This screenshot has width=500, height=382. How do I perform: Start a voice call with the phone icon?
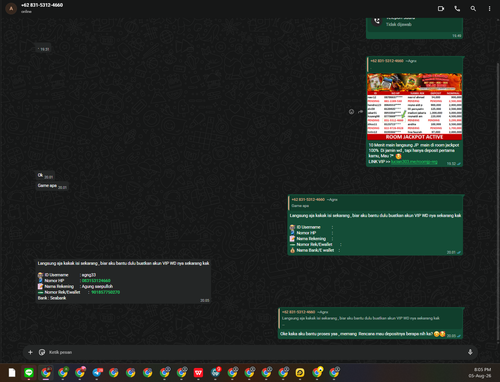[x=457, y=9]
